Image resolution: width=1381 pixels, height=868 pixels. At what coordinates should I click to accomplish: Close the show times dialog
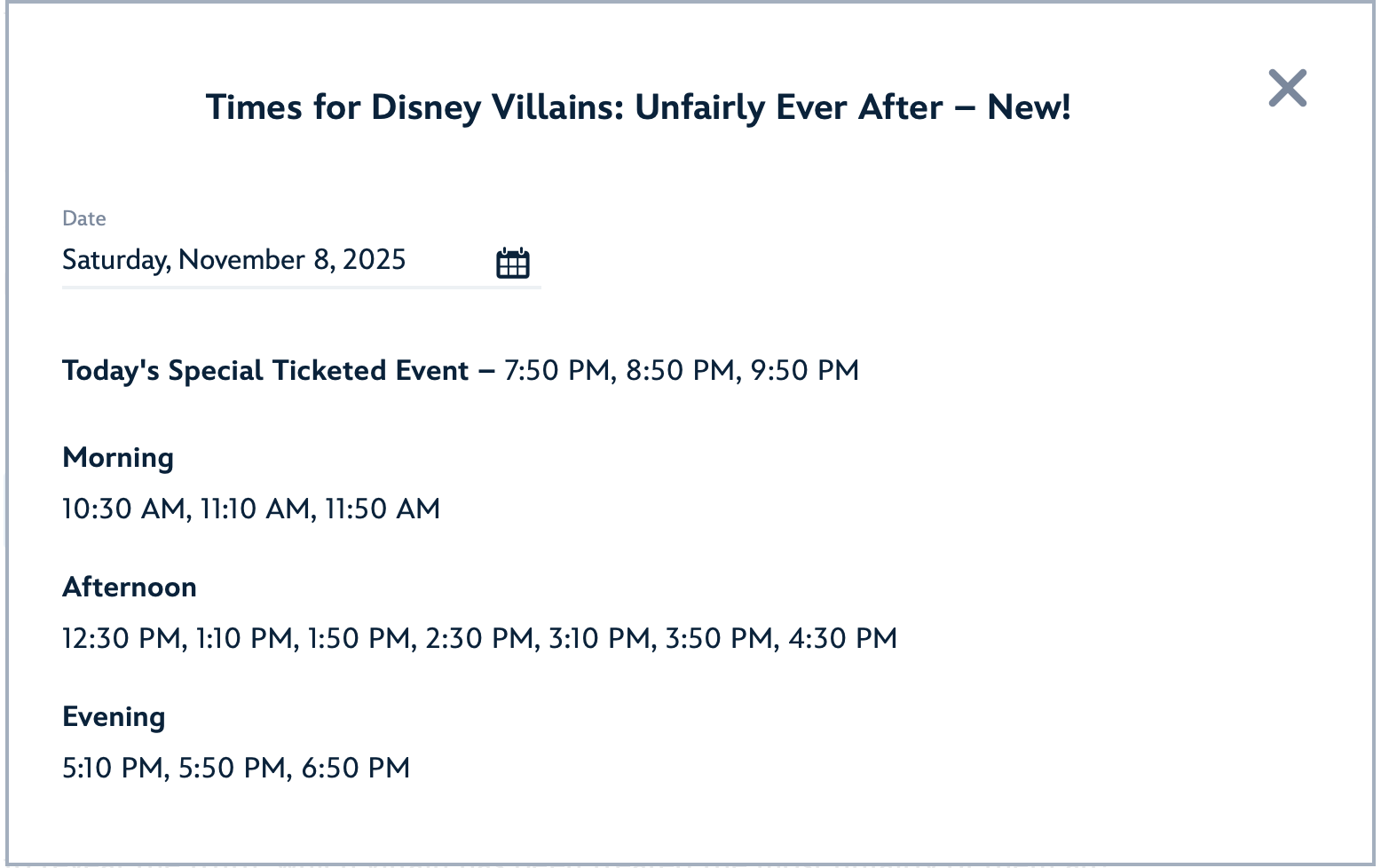point(1287,88)
